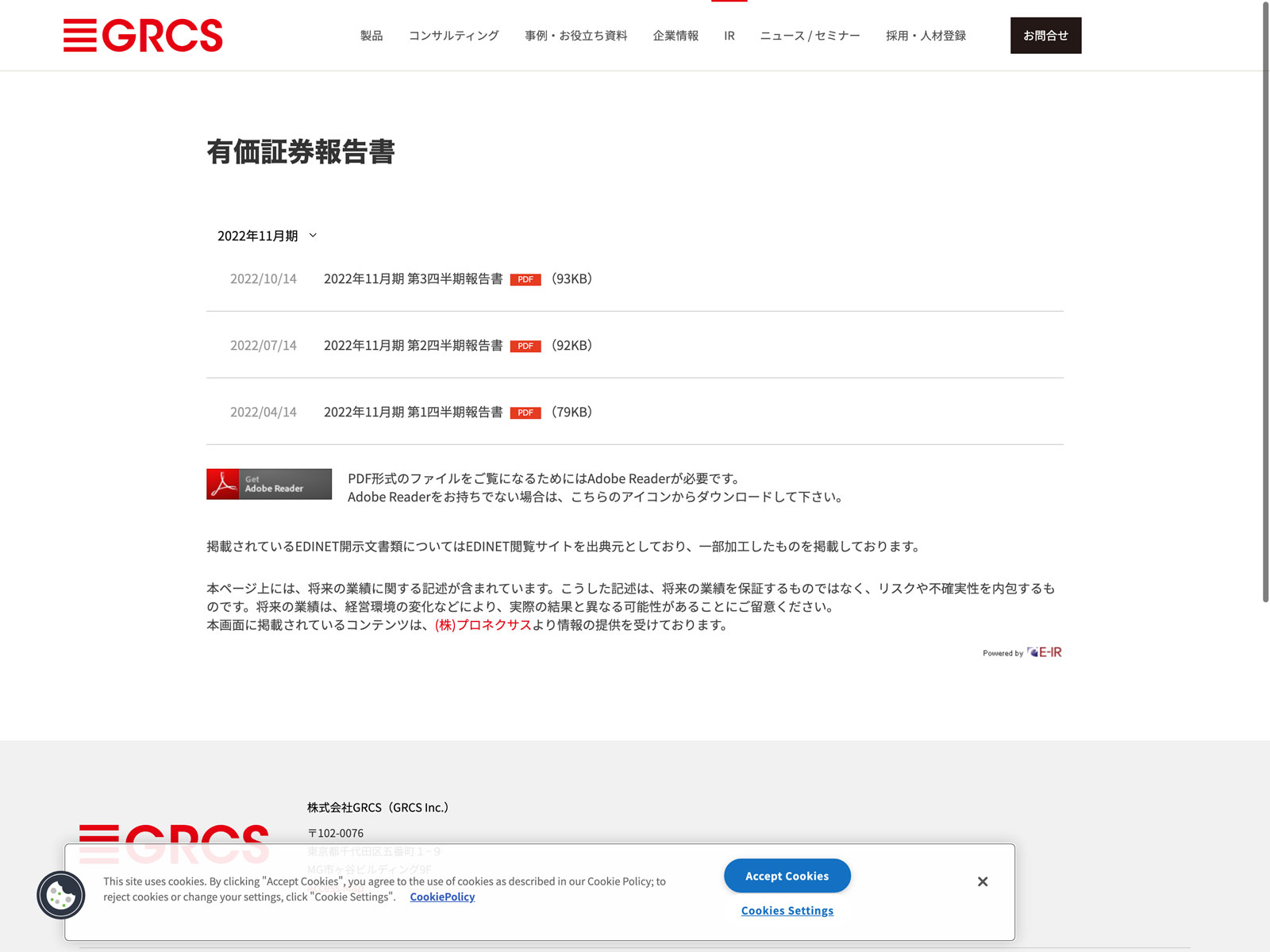Click the GRCS logo in the header
The image size is (1270, 952).
(x=143, y=36)
